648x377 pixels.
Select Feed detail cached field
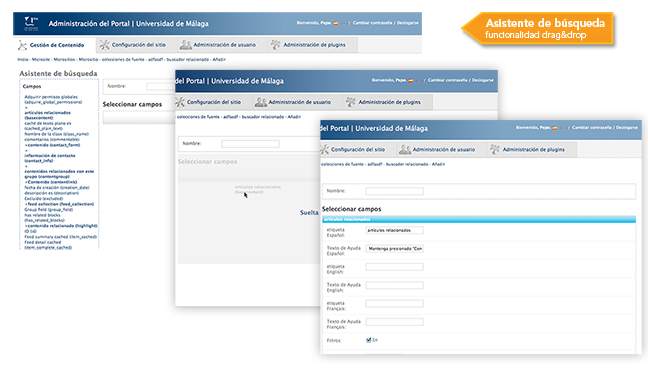click(48, 245)
